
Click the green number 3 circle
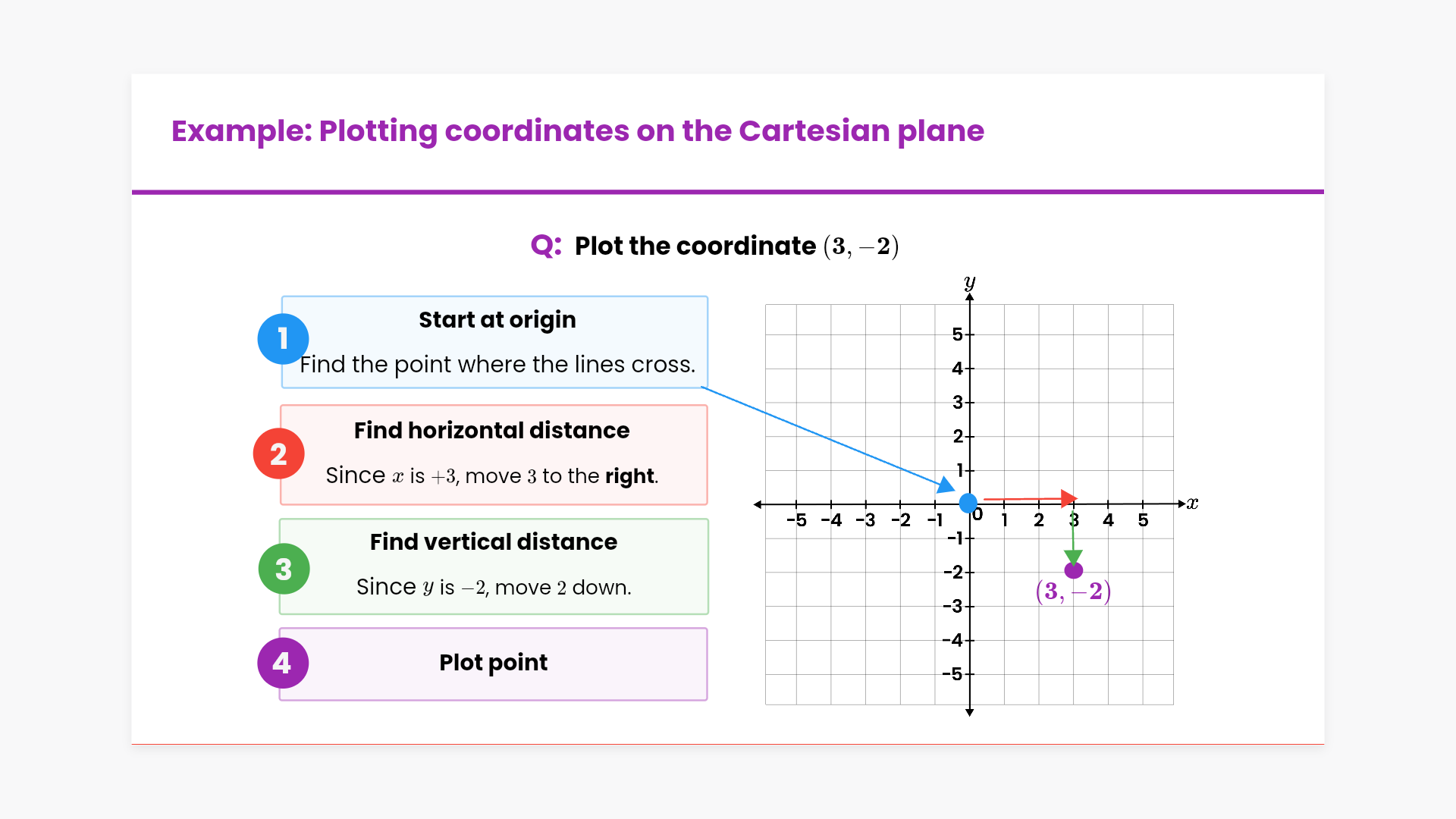click(284, 569)
